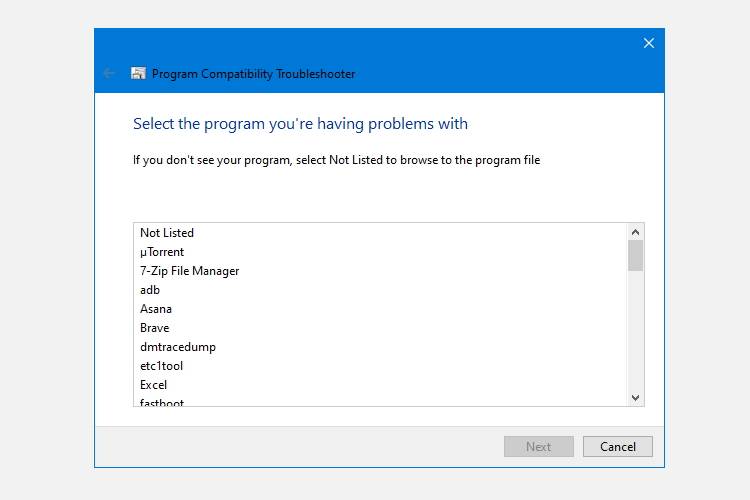Screen dimensions: 750x500
Task: Click the scrollbar up arrow
Action: [635, 231]
